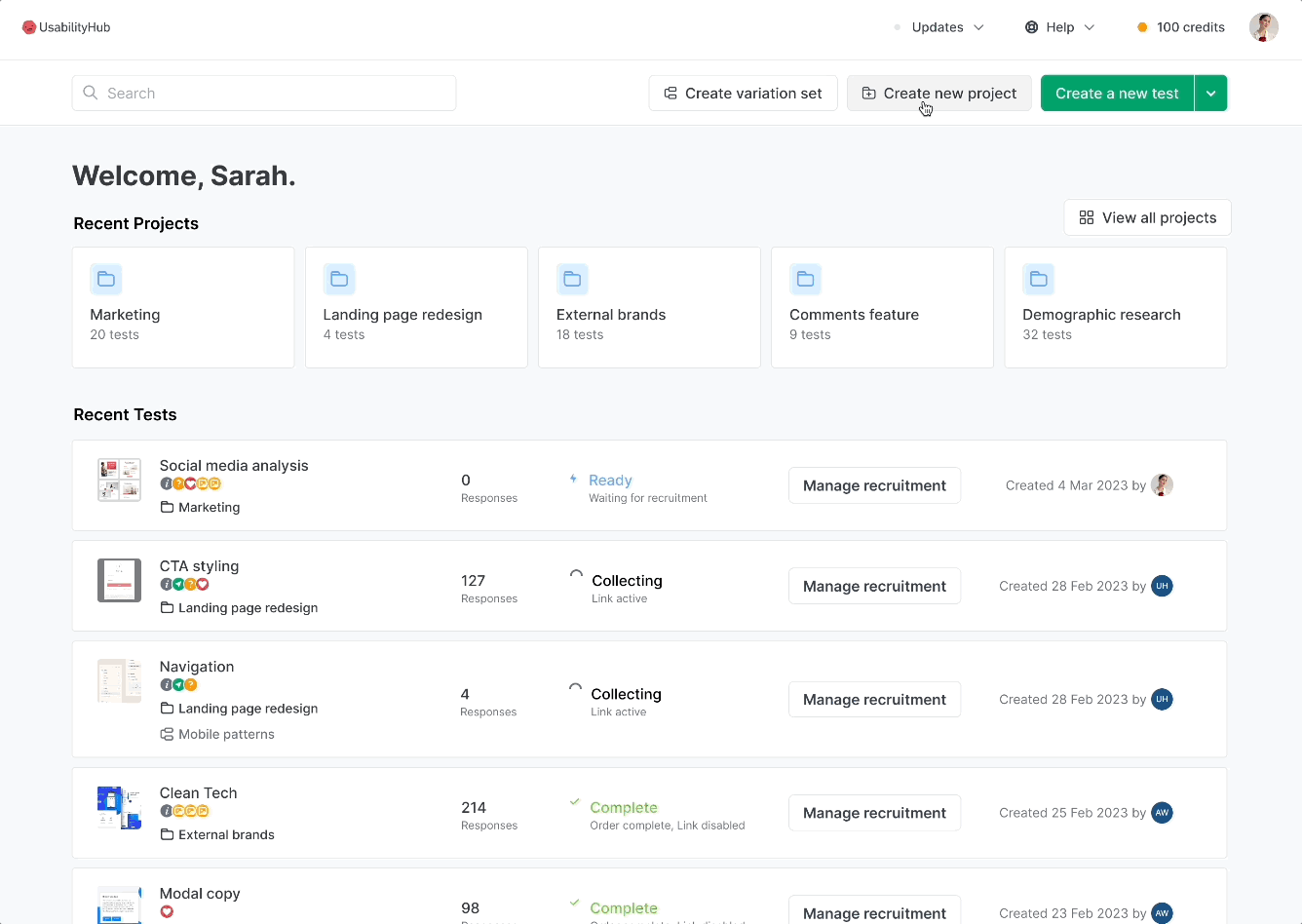Screen dimensions: 1302x924
Task: Open the Landing page redesign project card
Action: (416, 308)
